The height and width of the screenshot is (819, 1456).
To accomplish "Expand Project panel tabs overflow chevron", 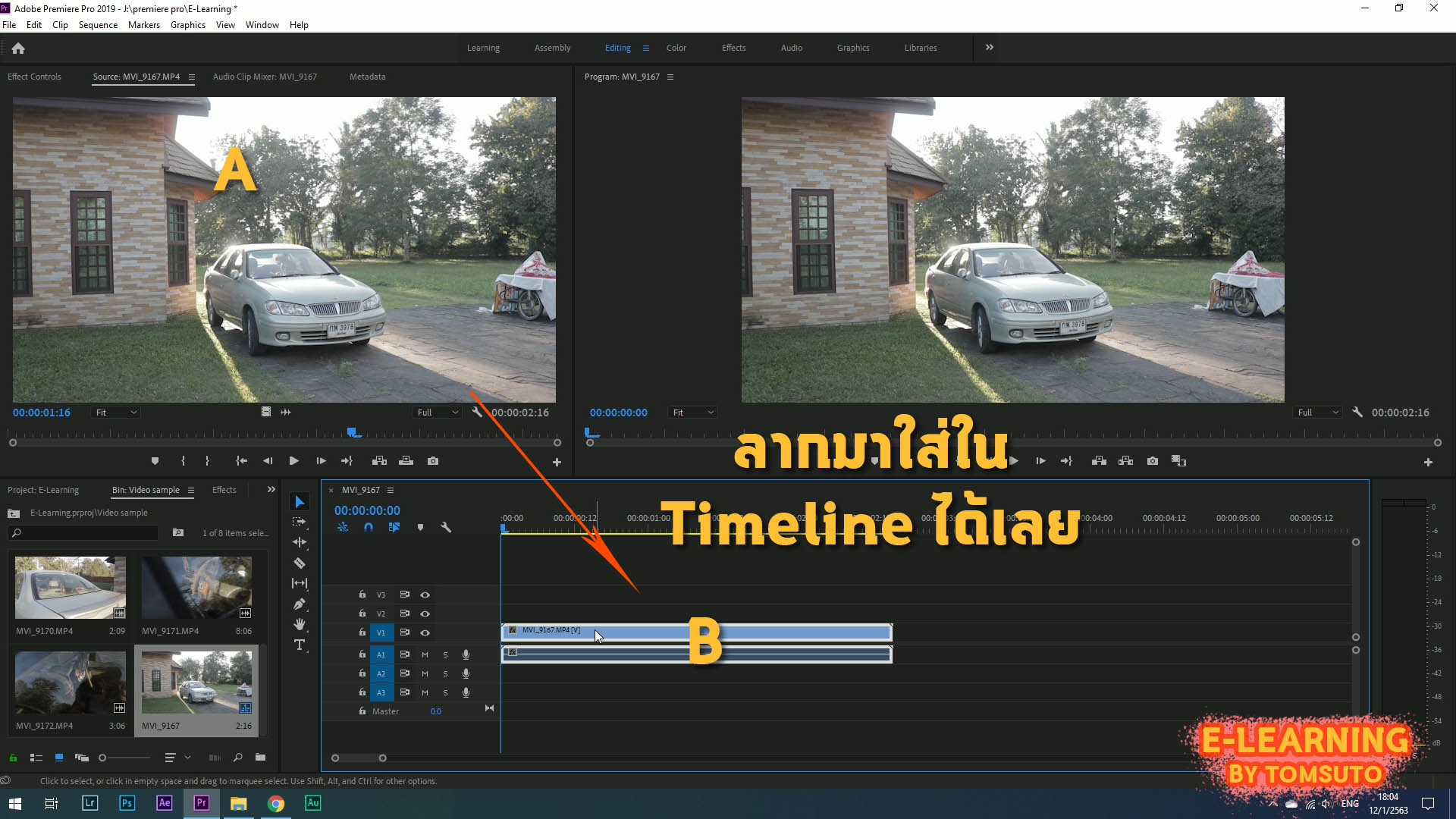I will pyautogui.click(x=271, y=489).
